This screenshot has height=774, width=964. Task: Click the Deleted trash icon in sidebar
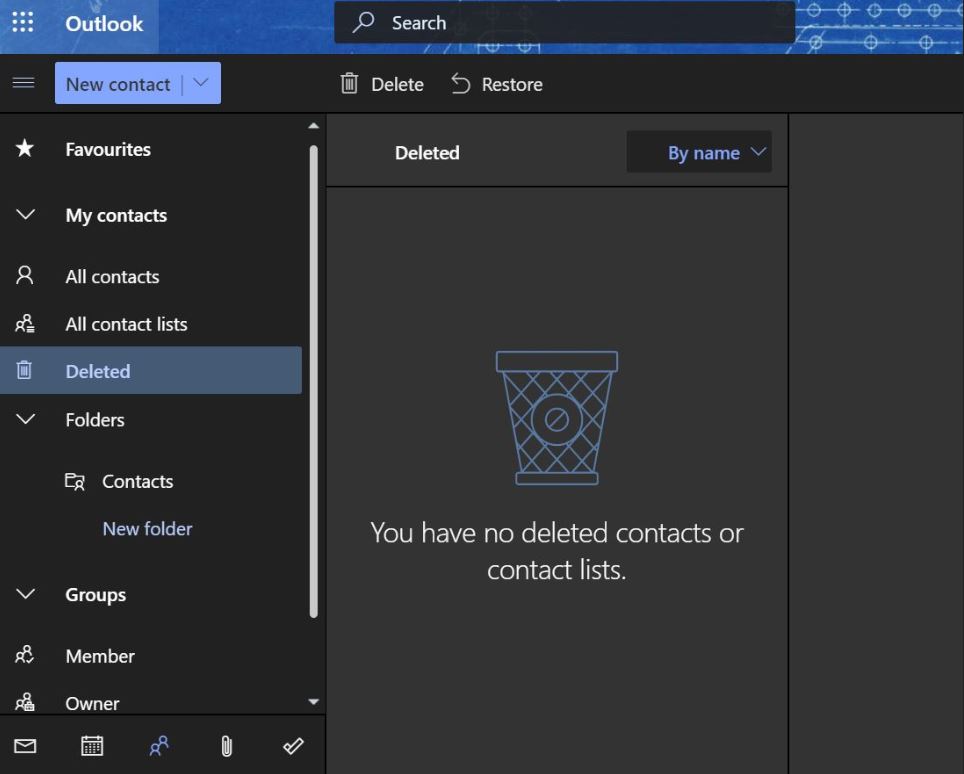24,370
